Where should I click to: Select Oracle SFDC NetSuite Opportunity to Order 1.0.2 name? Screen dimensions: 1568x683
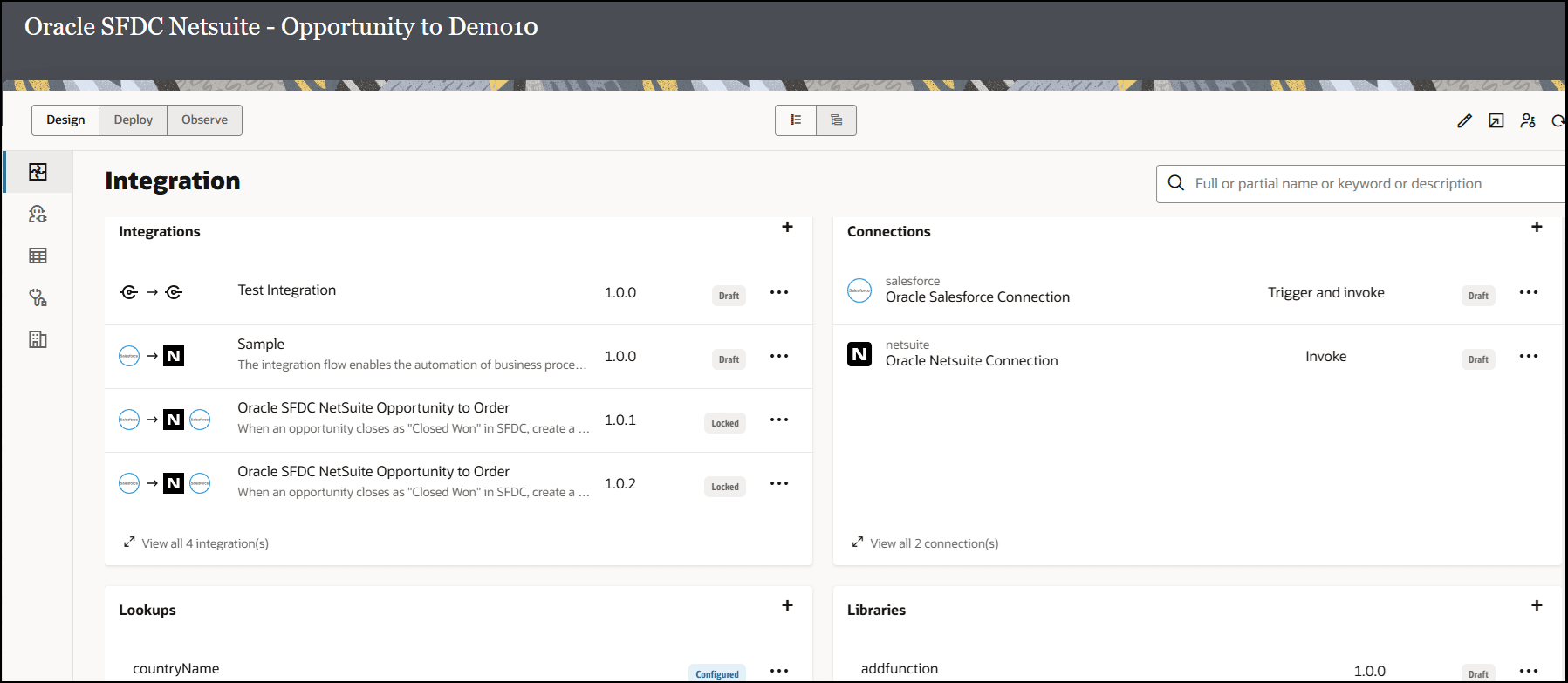point(373,472)
